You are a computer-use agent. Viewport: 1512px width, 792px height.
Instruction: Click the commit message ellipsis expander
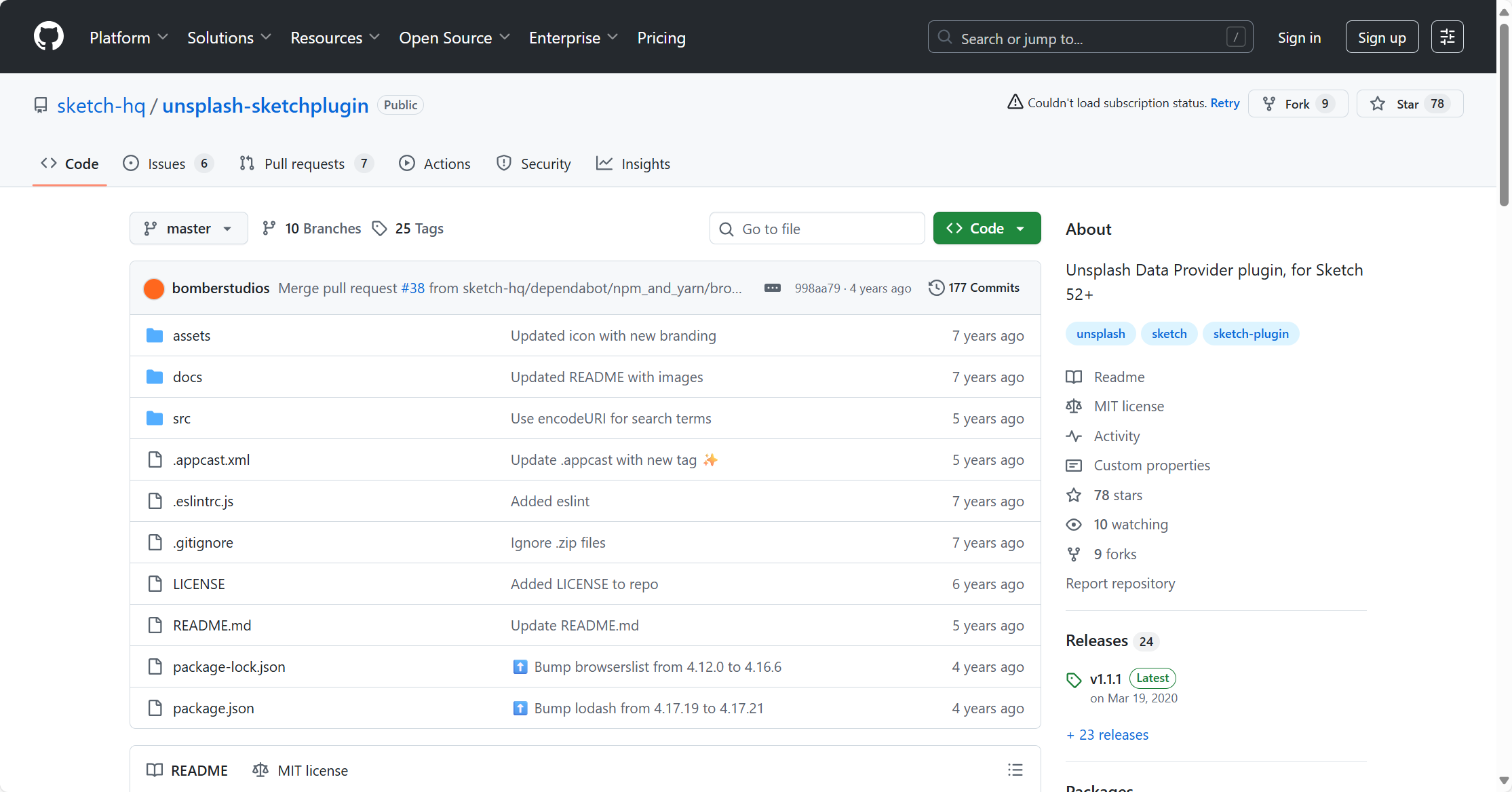[772, 288]
